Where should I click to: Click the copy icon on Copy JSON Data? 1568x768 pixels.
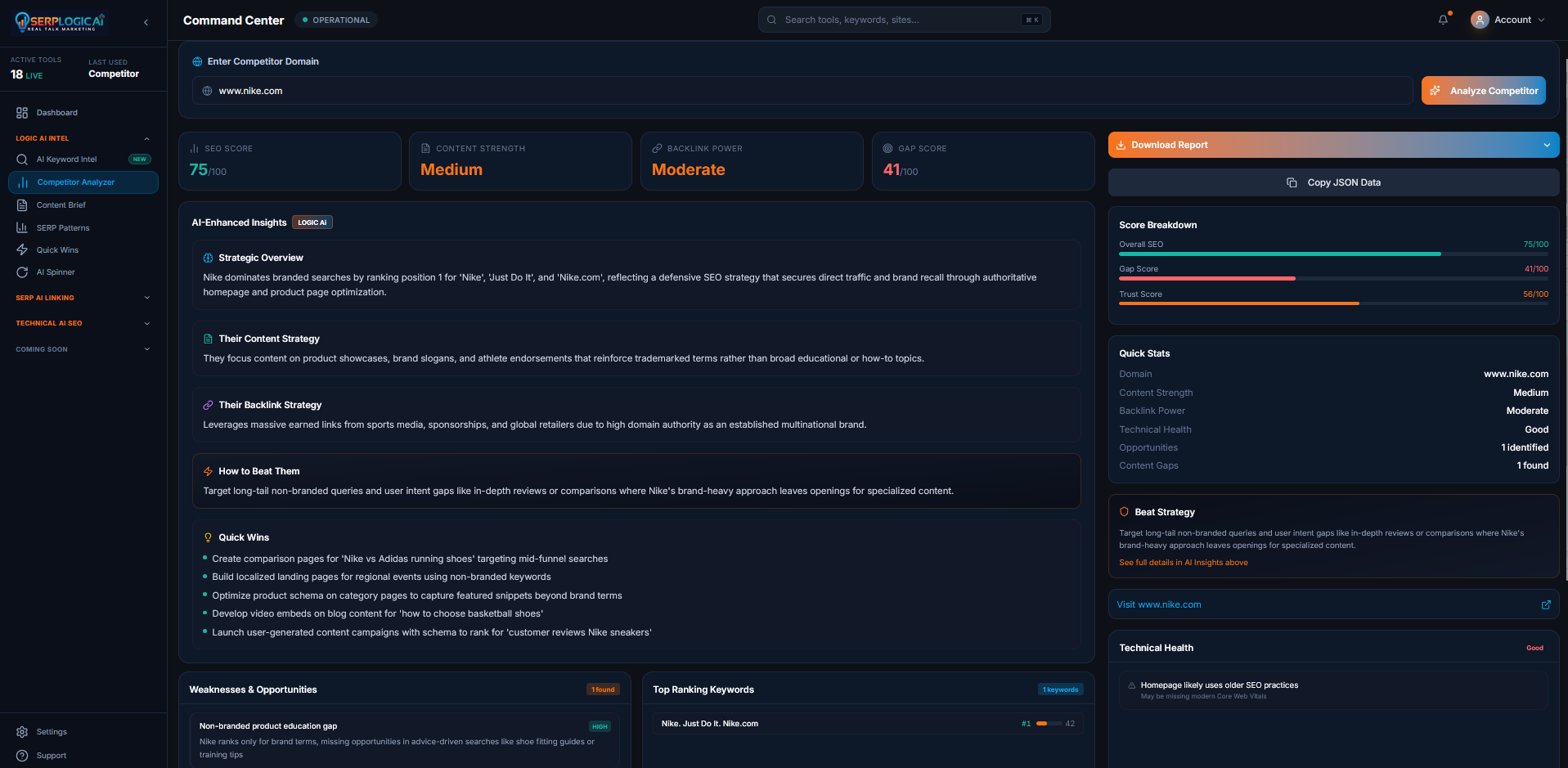tap(1292, 182)
